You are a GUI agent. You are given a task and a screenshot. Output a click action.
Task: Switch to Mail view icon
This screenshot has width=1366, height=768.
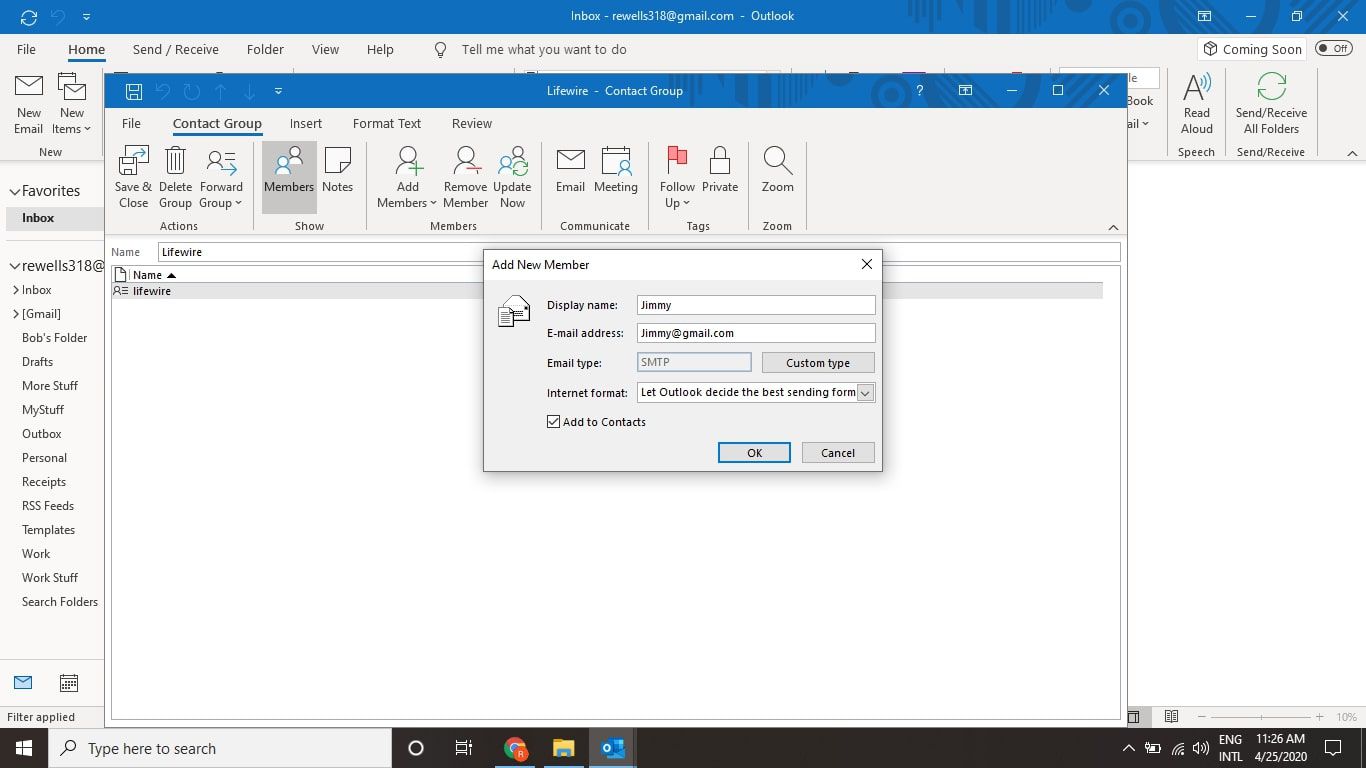pyautogui.click(x=23, y=683)
